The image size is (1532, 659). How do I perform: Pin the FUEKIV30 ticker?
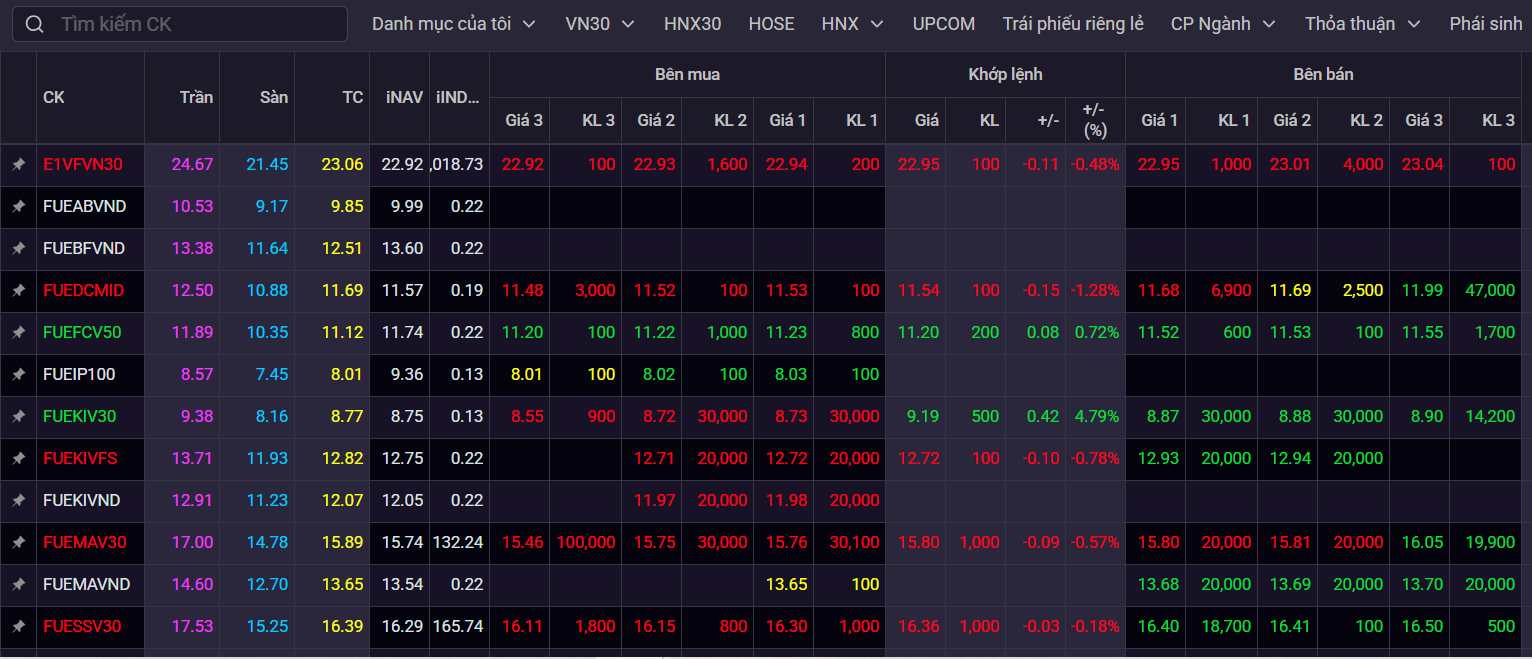[x=18, y=417]
